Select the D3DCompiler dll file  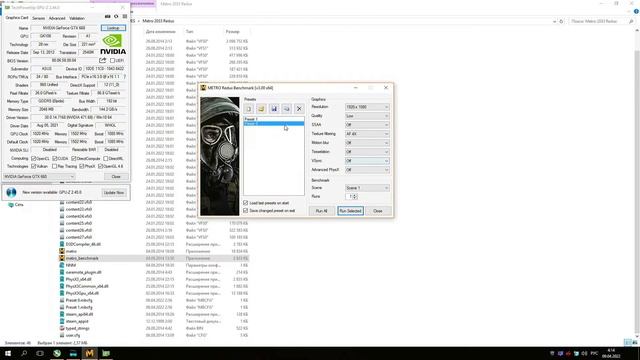[x=83, y=244]
